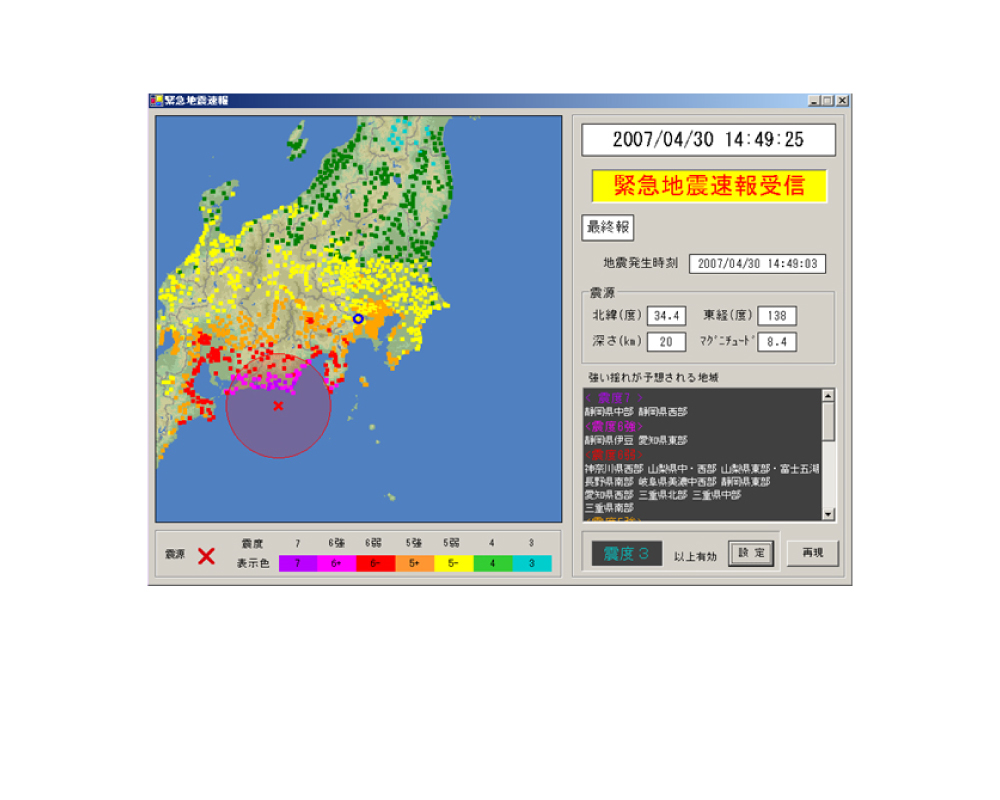Click the 北緯 latitude field showing 34.4

(666, 316)
